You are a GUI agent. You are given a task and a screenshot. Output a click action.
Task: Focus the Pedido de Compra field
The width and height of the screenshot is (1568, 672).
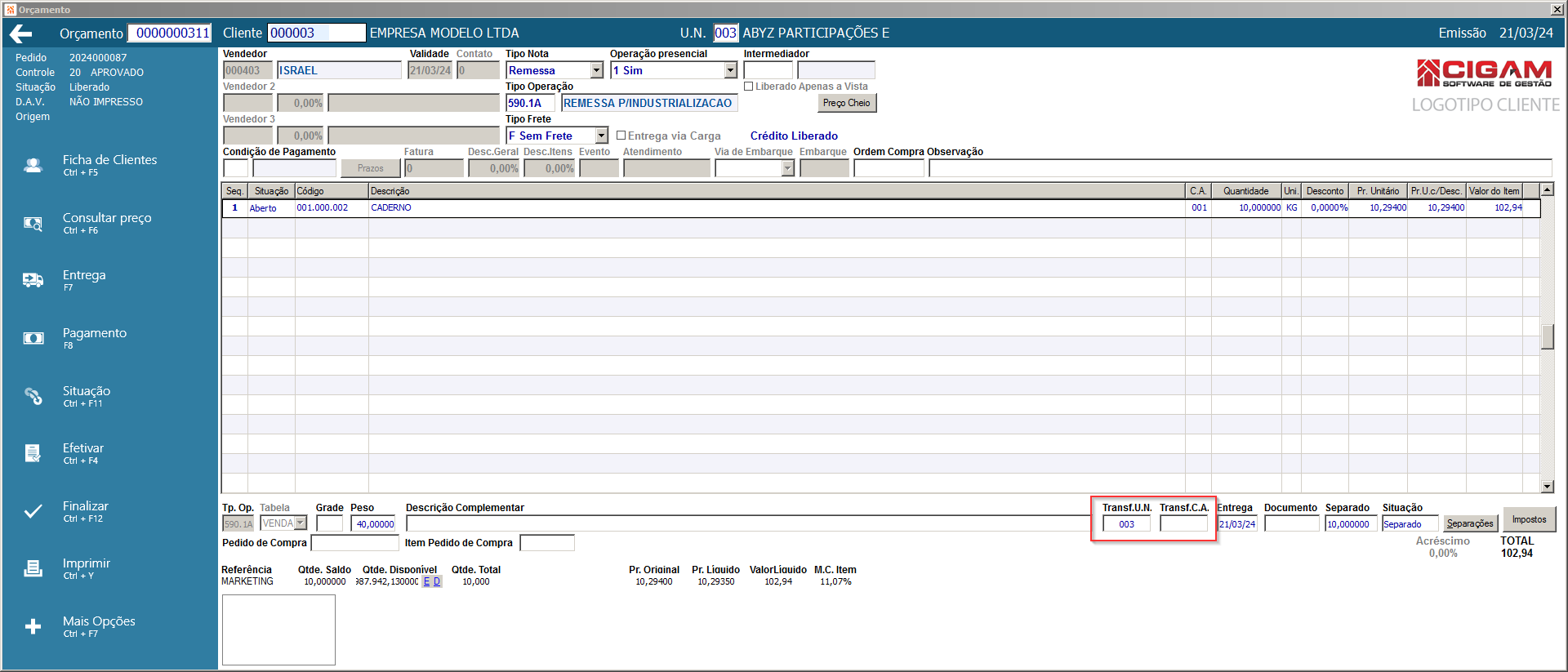354,543
